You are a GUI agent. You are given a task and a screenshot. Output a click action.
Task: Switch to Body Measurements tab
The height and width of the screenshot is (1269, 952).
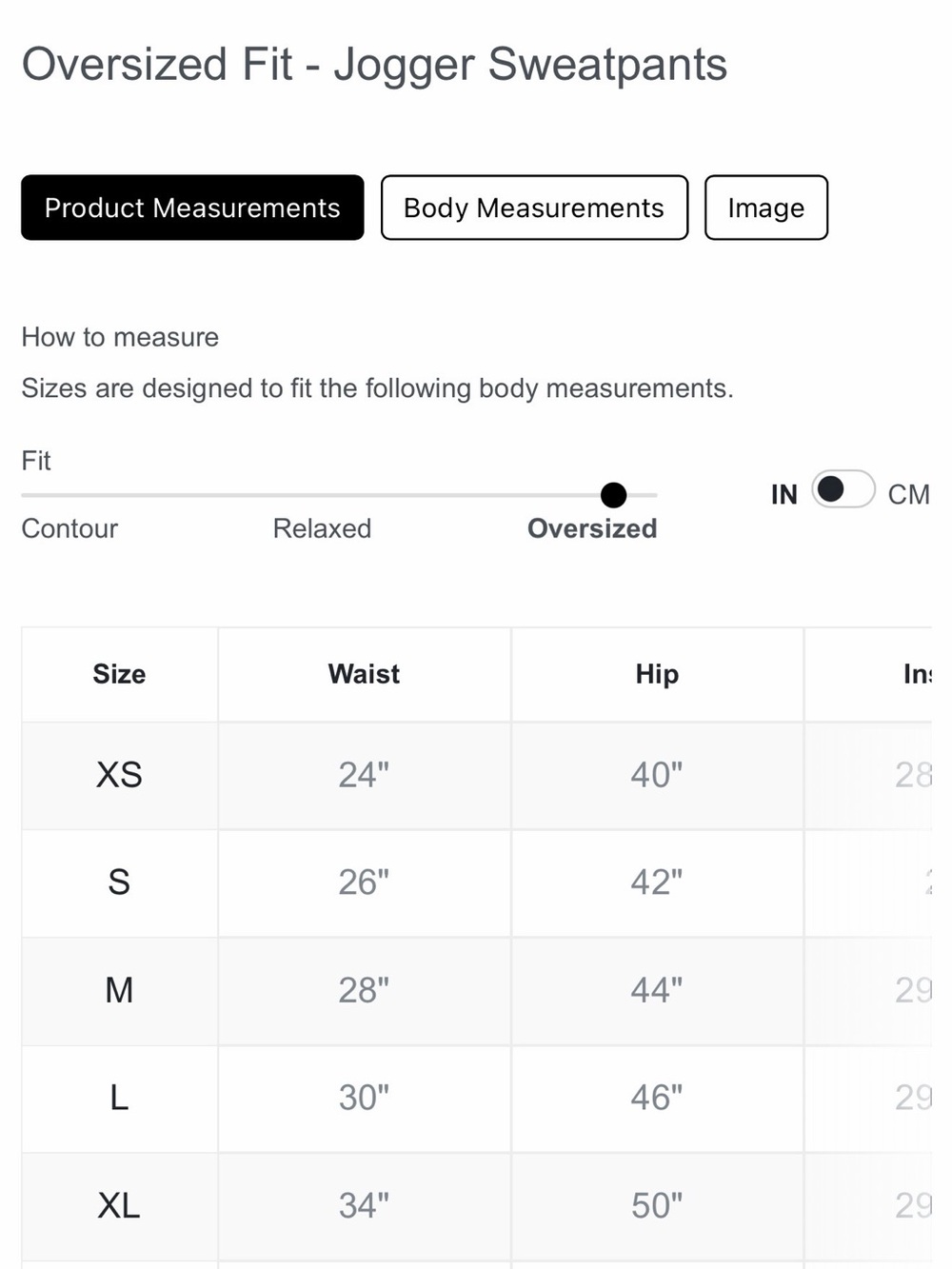[x=534, y=208]
